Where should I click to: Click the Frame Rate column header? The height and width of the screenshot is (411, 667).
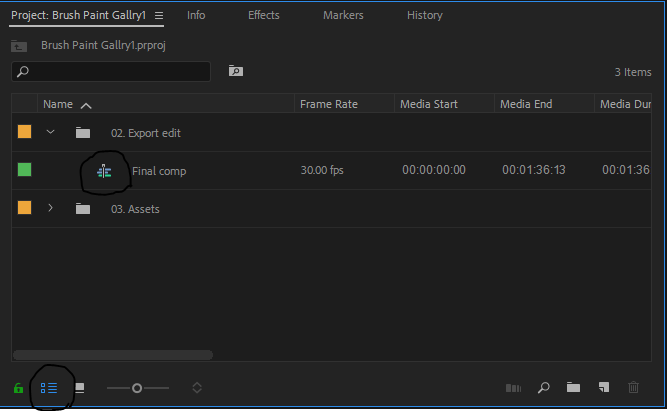tap(329, 104)
